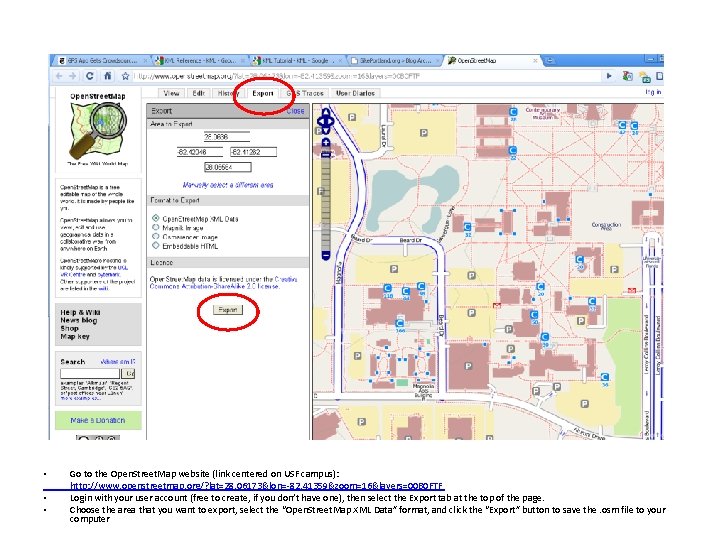Click Make a Donation

[98, 420]
